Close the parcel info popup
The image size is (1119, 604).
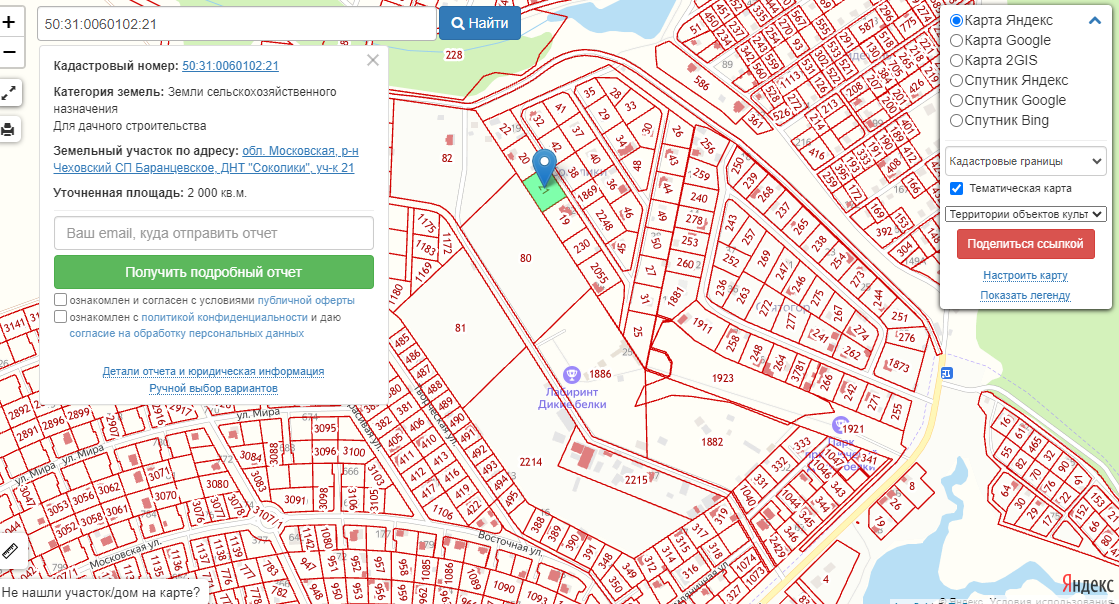point(373,60)
